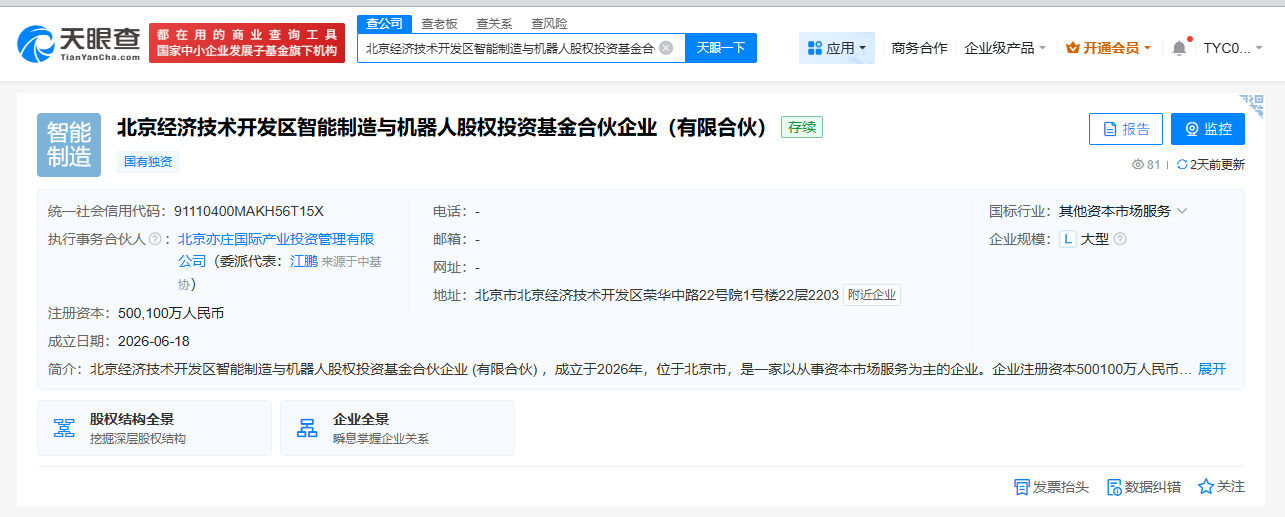Expand the 国标行业 chevron
1285x517 pixels.
(x=1182, y=211)
